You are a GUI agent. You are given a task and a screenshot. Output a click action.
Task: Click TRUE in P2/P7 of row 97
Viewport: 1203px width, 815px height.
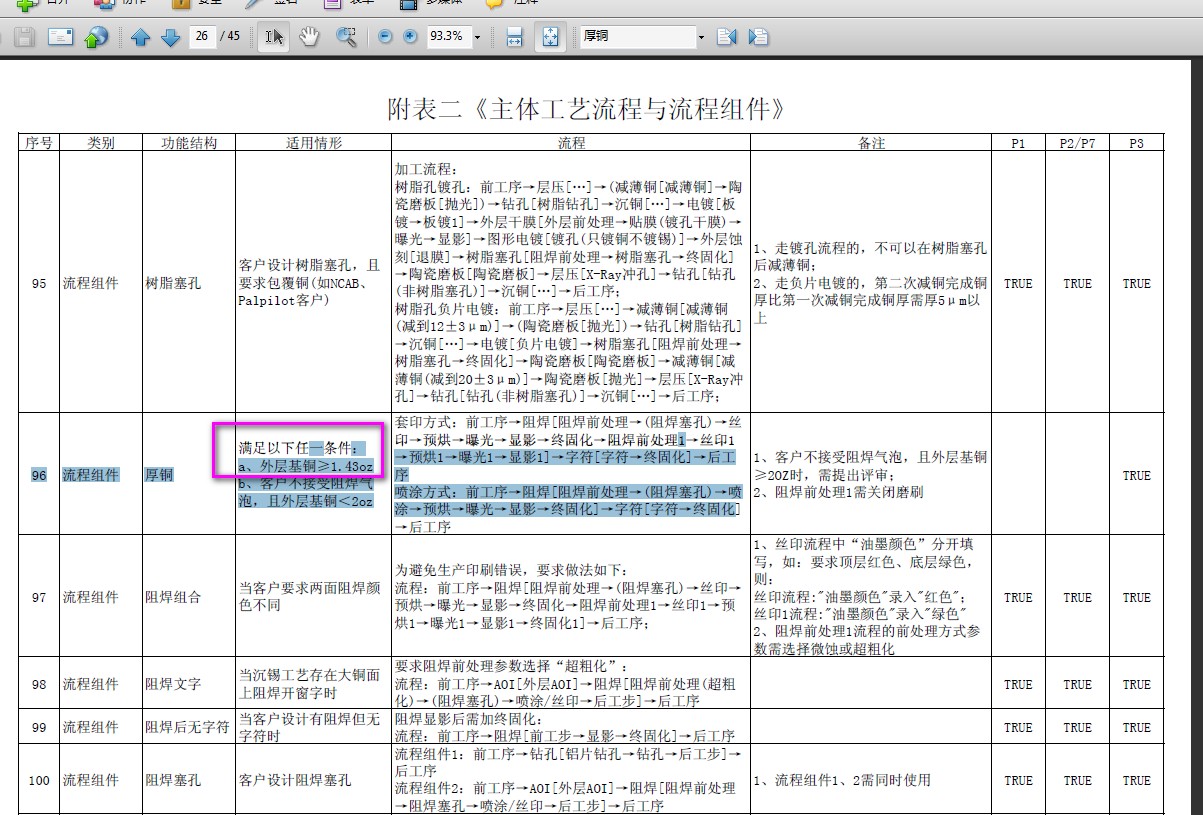click(1077, 597)
